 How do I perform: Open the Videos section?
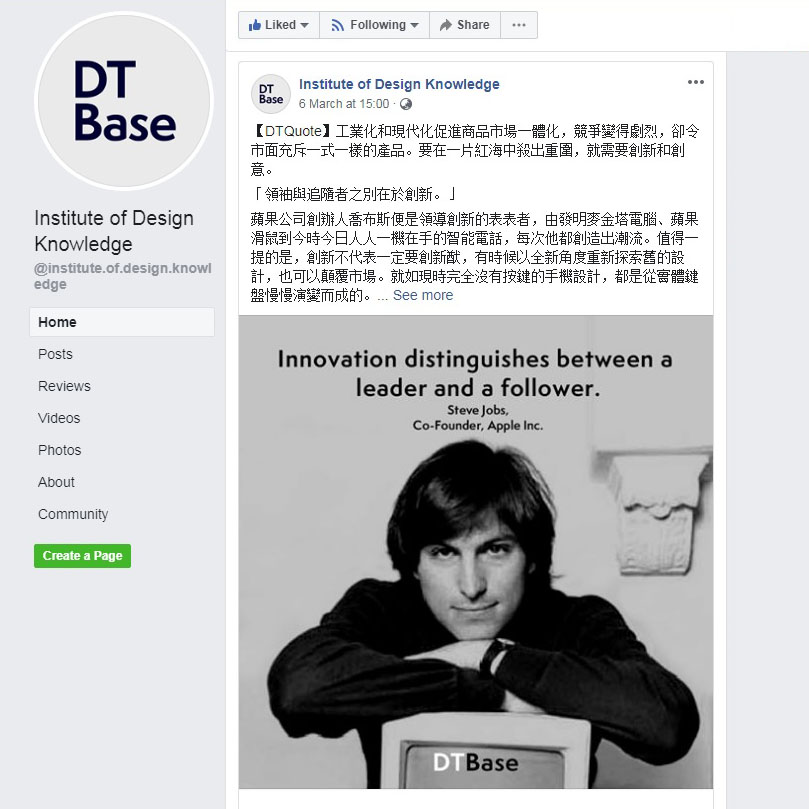coord(59,418)
